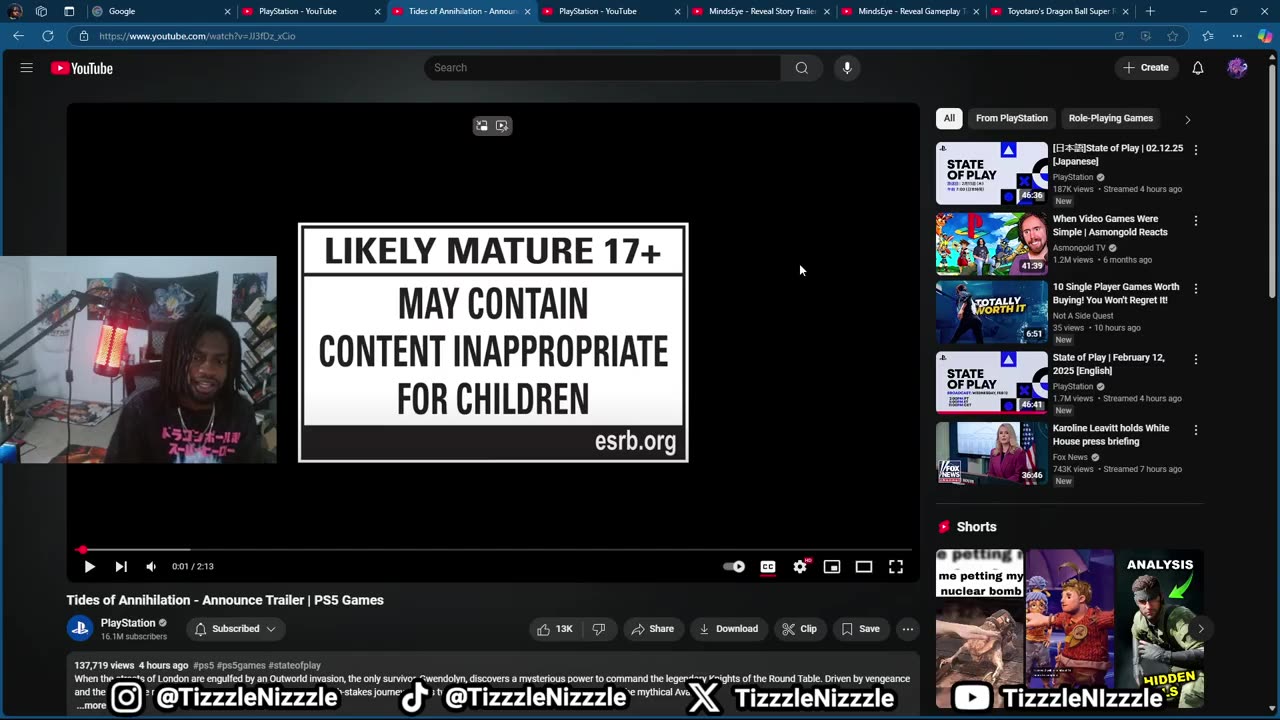Open the Subscribed notification dropdown

pos(235,629)
